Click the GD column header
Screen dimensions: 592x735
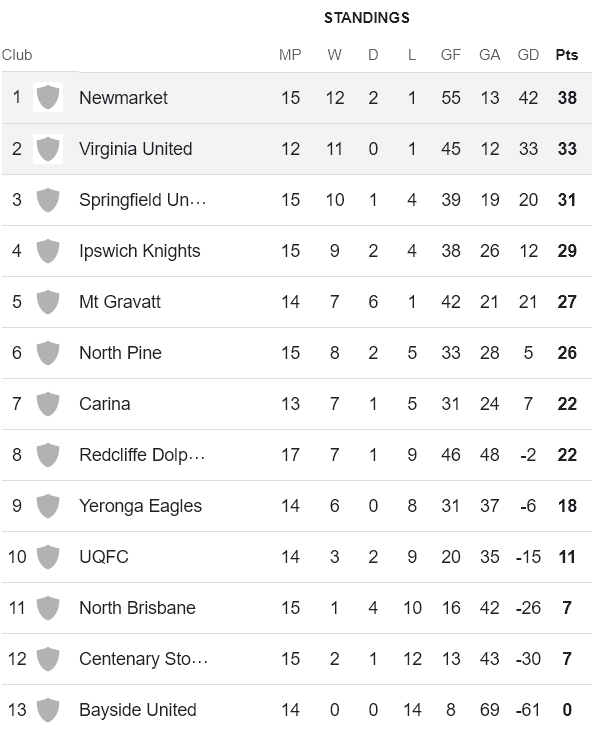tap(528, 55)
